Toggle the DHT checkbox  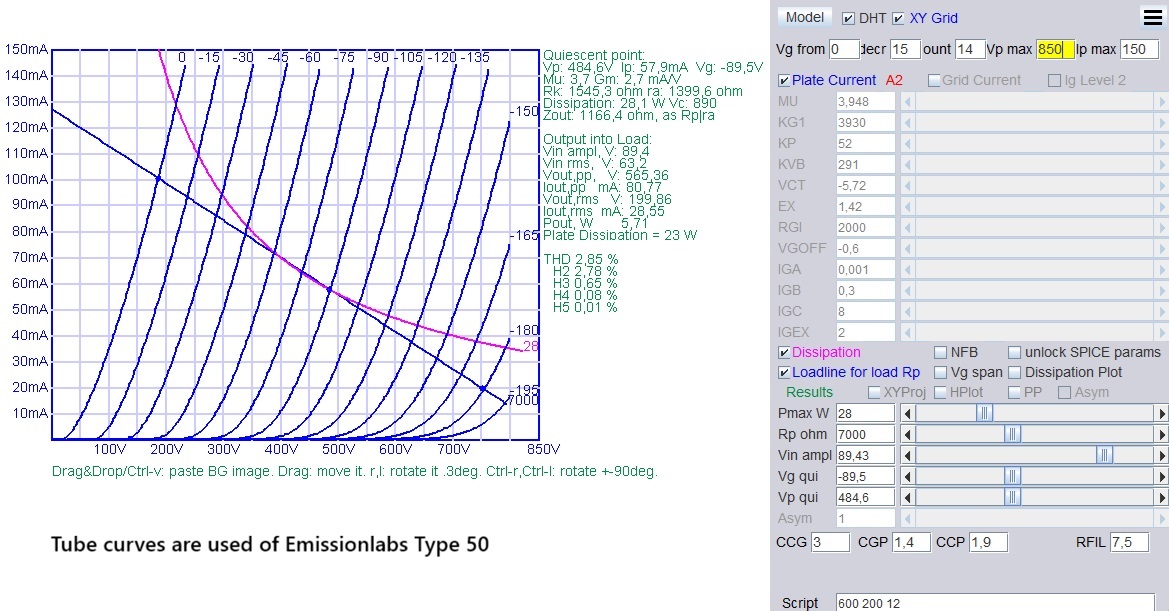click(849, 18)
